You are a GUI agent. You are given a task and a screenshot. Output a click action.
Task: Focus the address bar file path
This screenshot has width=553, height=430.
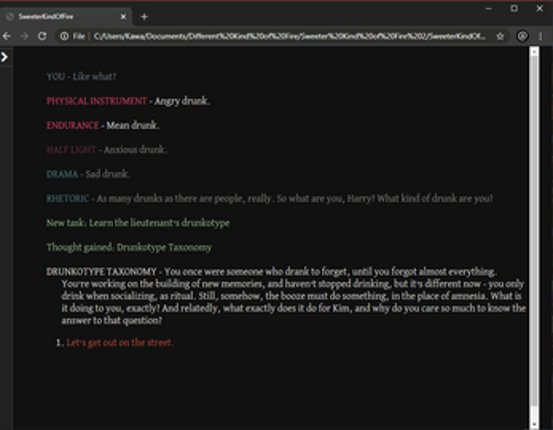289,36
